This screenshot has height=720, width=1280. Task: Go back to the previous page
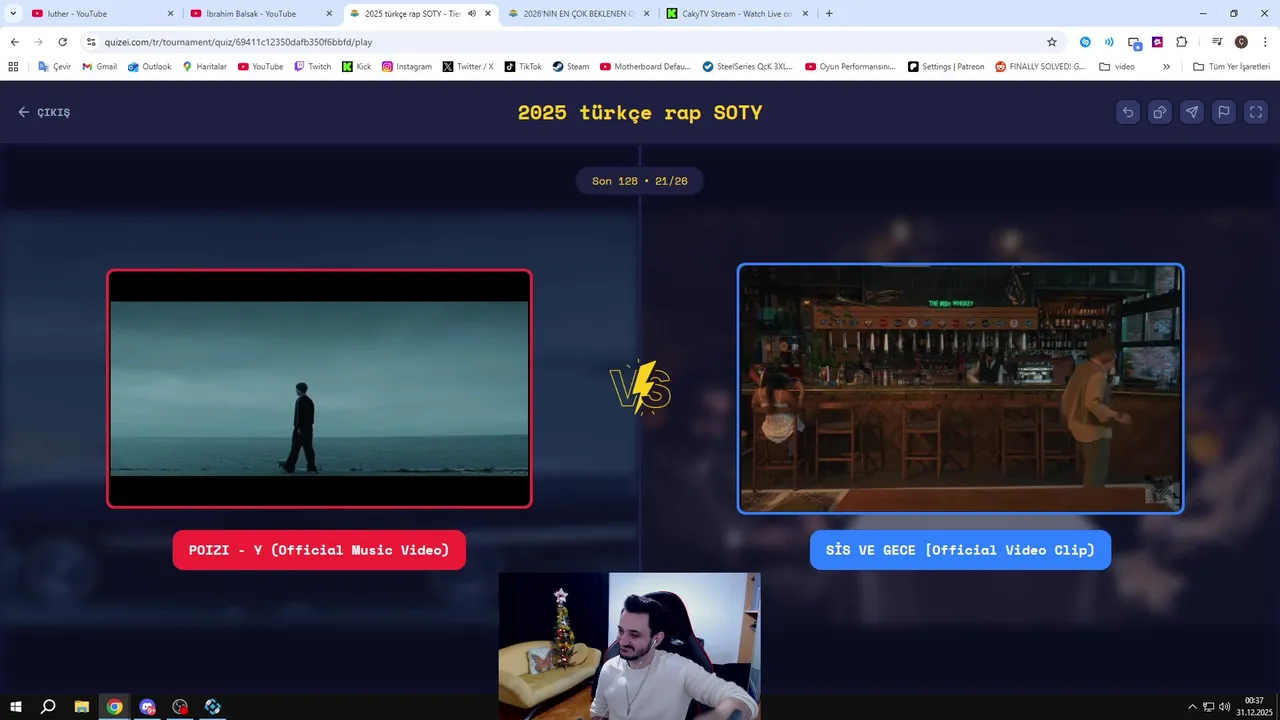14,42
